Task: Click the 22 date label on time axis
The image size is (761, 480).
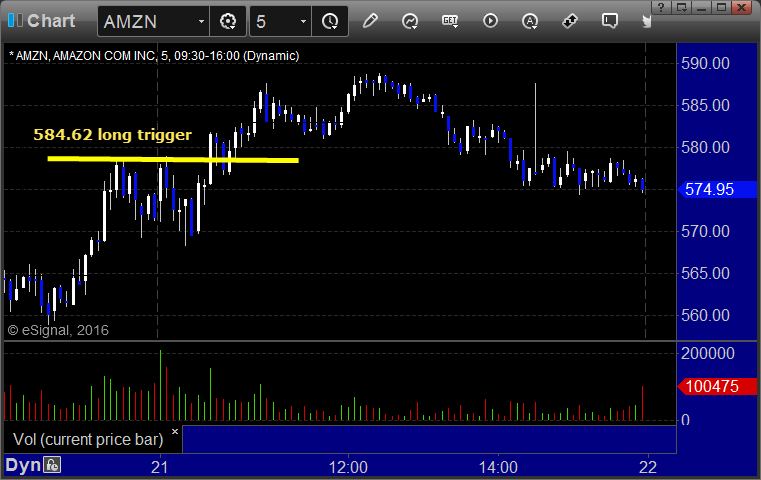Action: [x=648, y=467]
